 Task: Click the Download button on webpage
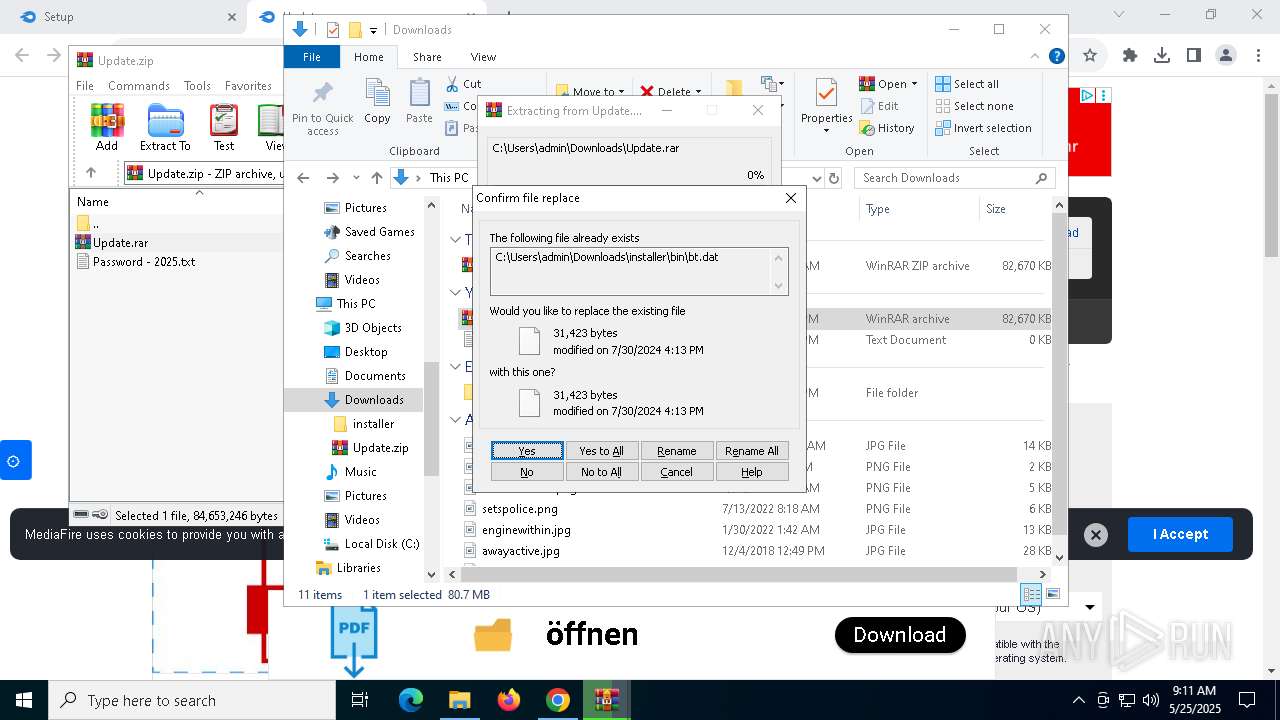pyautogui.click(x=900, y=635)
